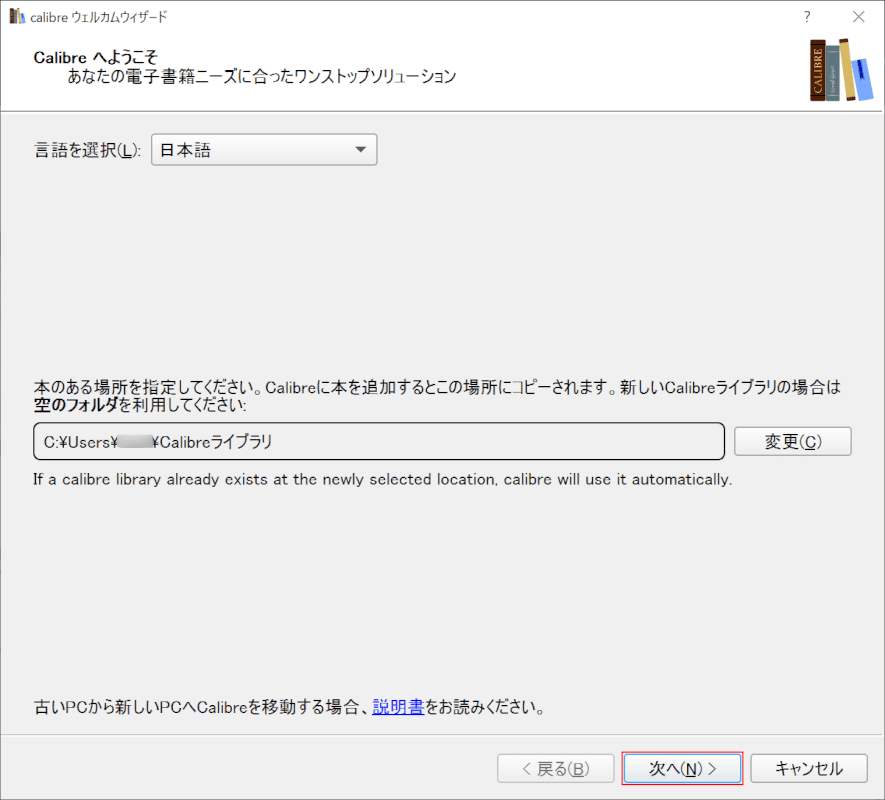Screen dimensions: 885x800
Task: Click the キャンセル cancel button
Action: [x=809, y=768]
